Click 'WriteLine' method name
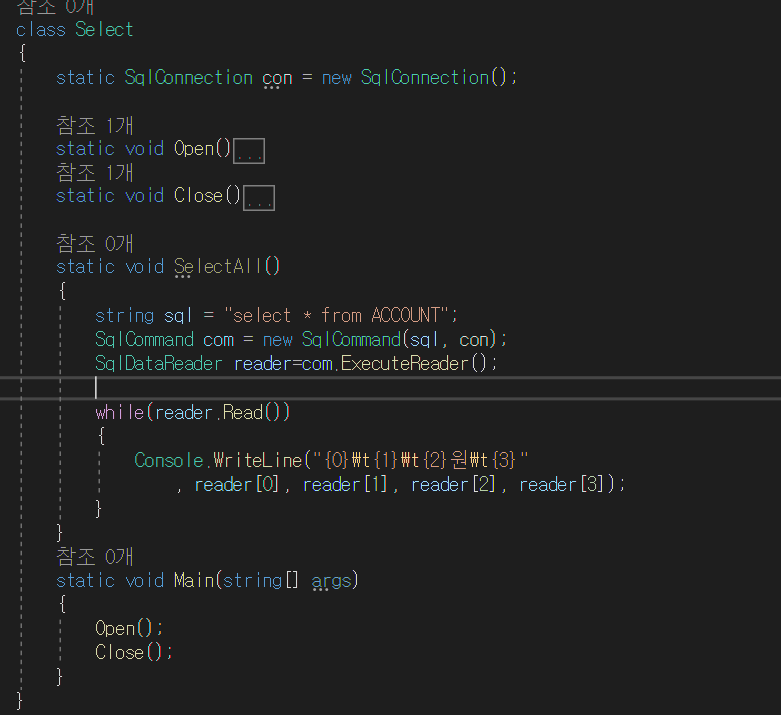This screenshot has width=781, height=715. click(258, 460)
